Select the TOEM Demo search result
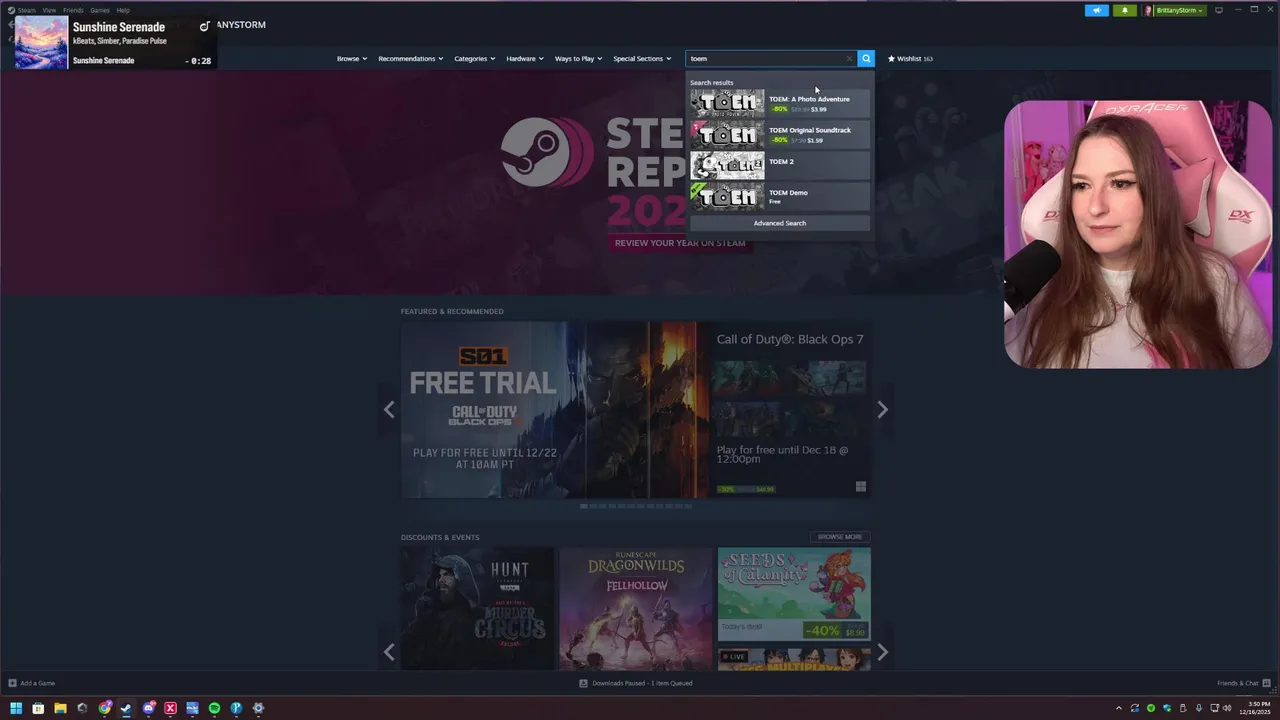The image size is (1280, 720). point(779,196)
